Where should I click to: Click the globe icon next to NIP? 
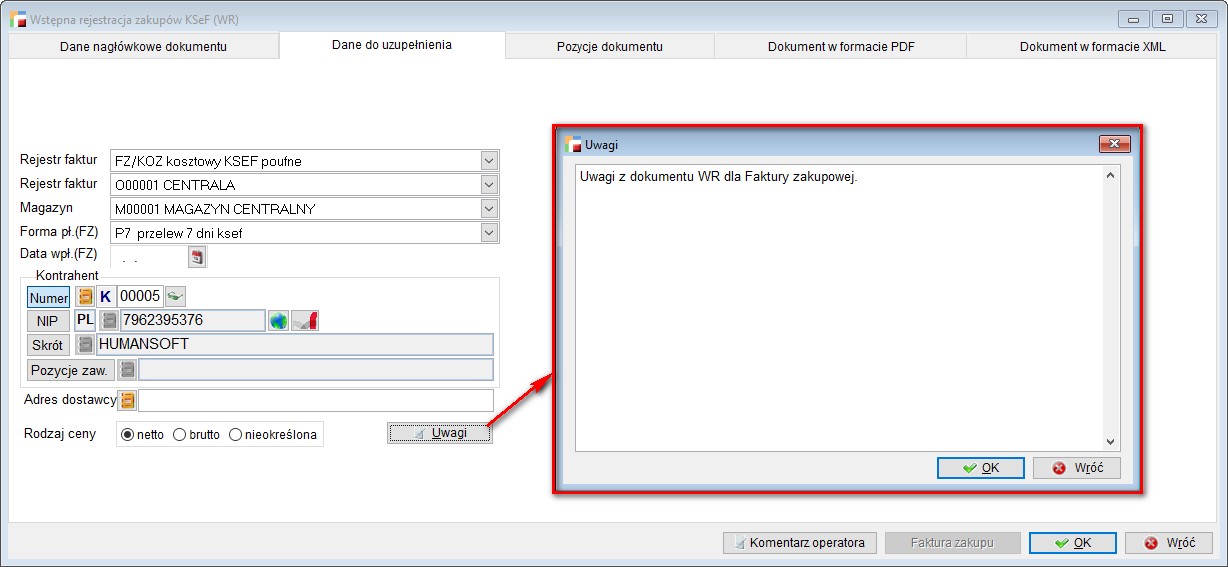[278, 321]
